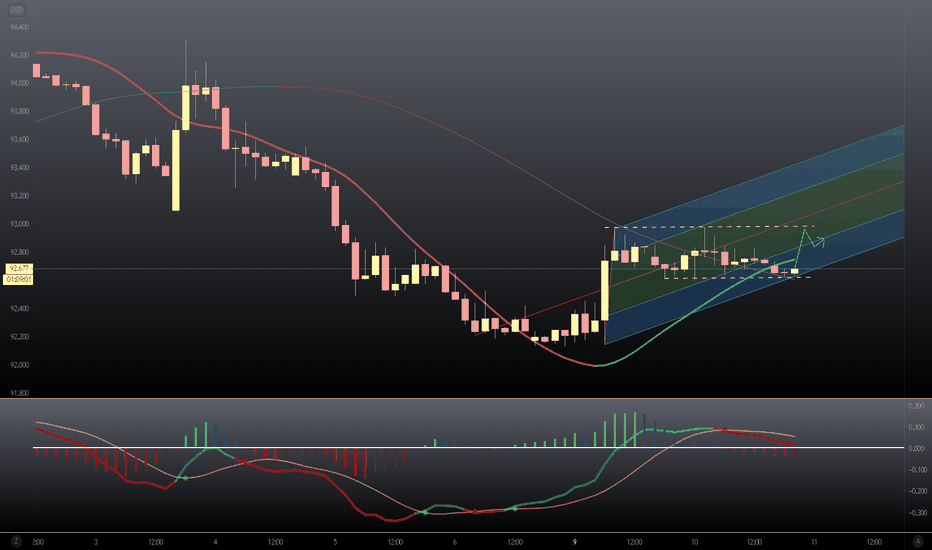Click the 93,000 price axis label
Viewport: 932px width, 550px height.
(x=19, y=224)
